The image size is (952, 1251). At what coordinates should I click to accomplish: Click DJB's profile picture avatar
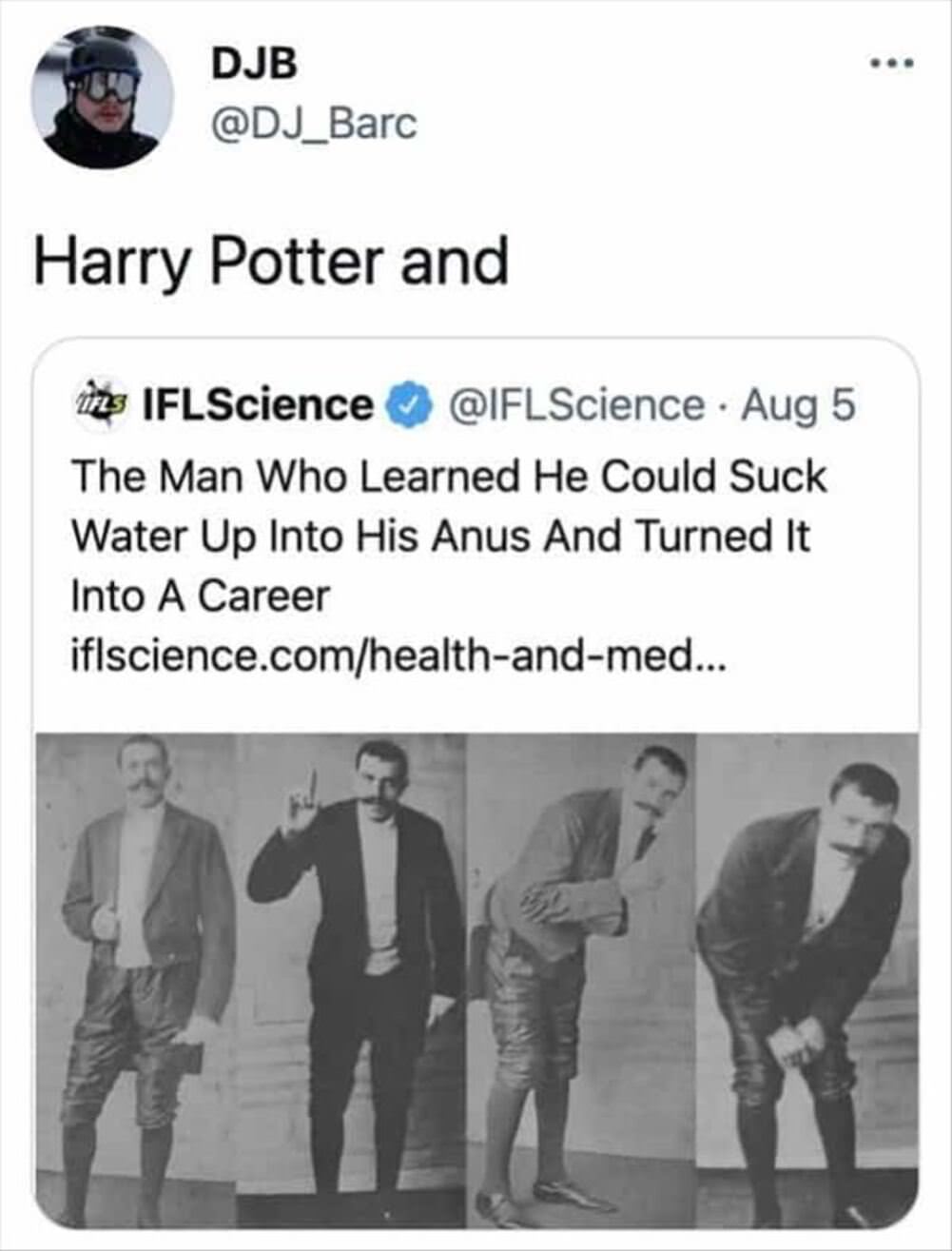coord(101,98)
